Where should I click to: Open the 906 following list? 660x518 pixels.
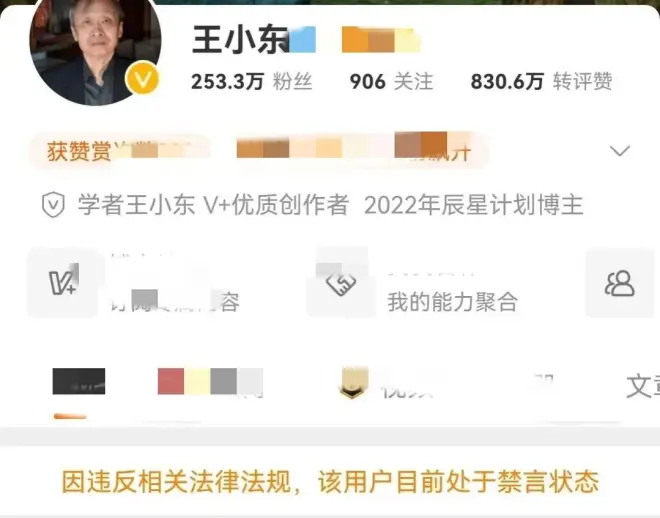391,81
